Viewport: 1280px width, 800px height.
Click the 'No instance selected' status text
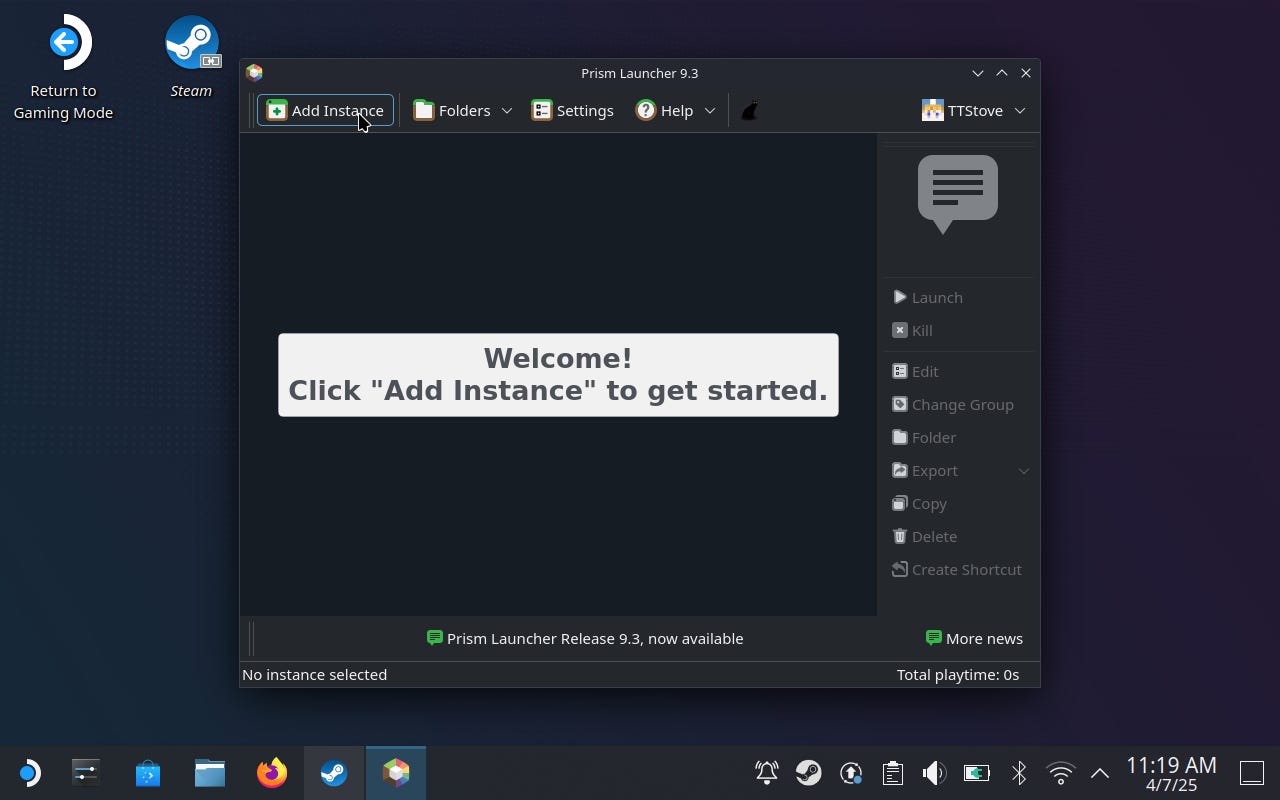click(314, 674)
